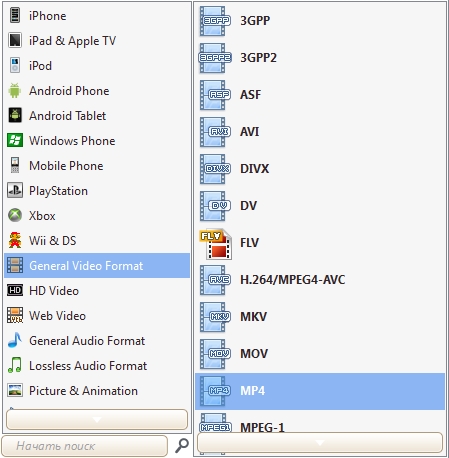
Task: Select the 3GPP format label
Action: tap(255, 21)
